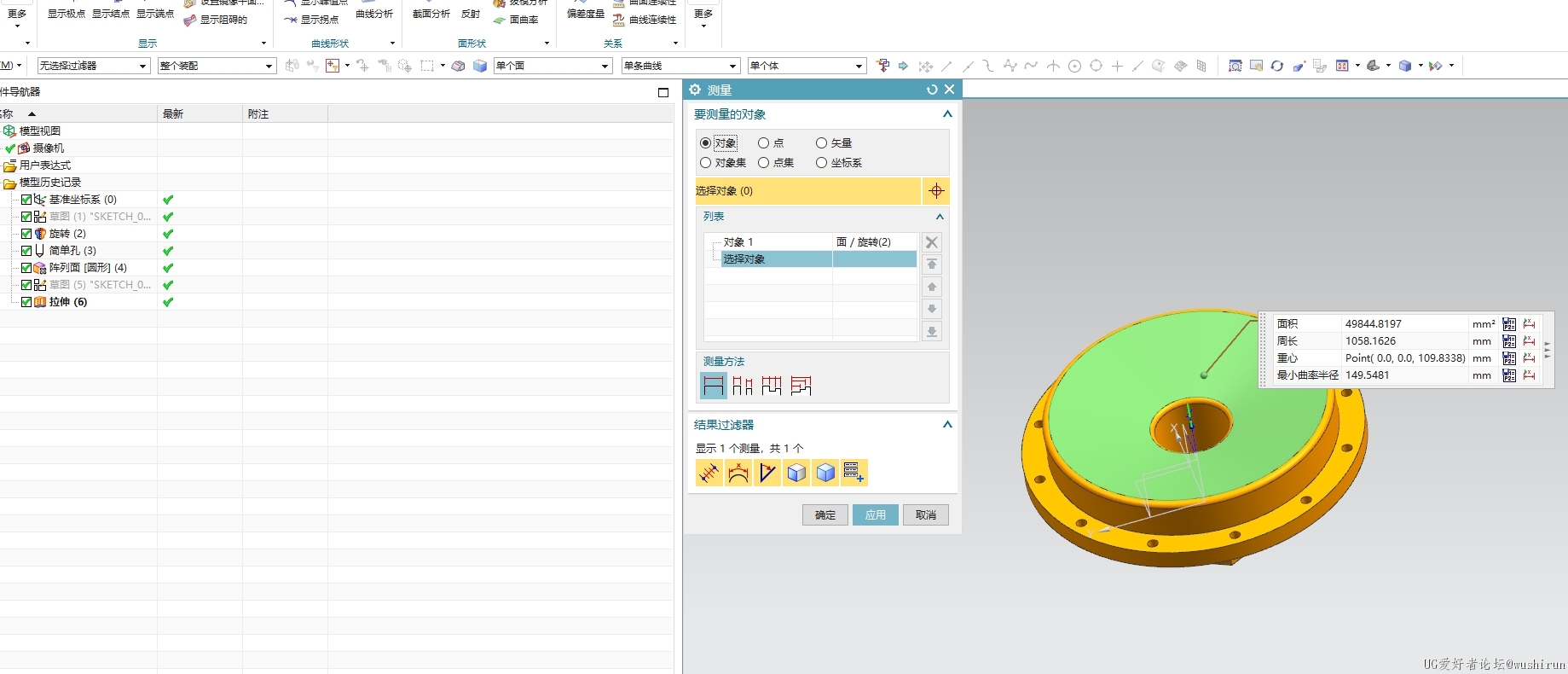This screenshot has height=674, width=1568.
Task: Click the select object crosshair icon
Action: coord(936,191)
